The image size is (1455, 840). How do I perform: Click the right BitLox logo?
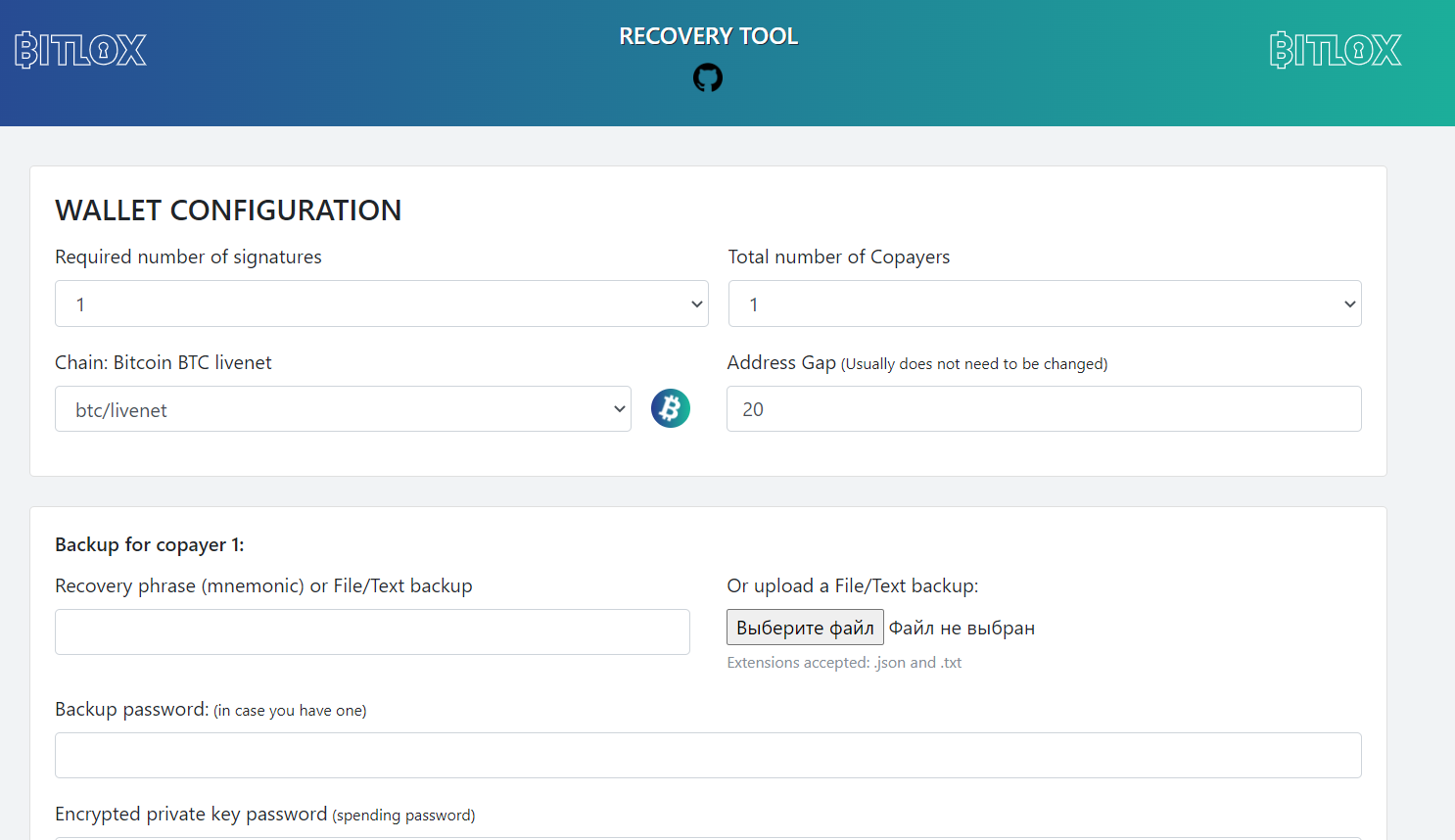click(1336, 50)
